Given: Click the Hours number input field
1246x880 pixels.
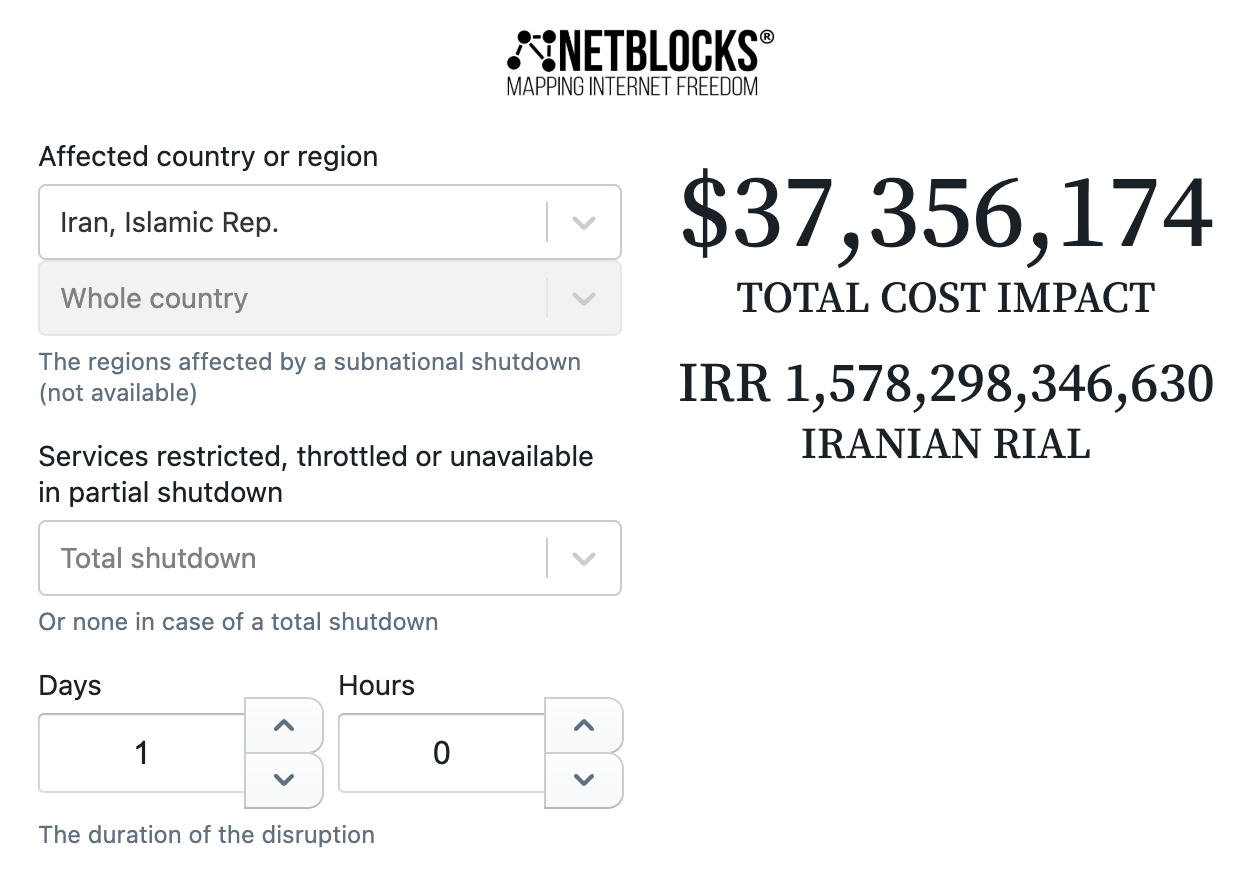Looking at the screenshot, I should (x=442, y=753).
